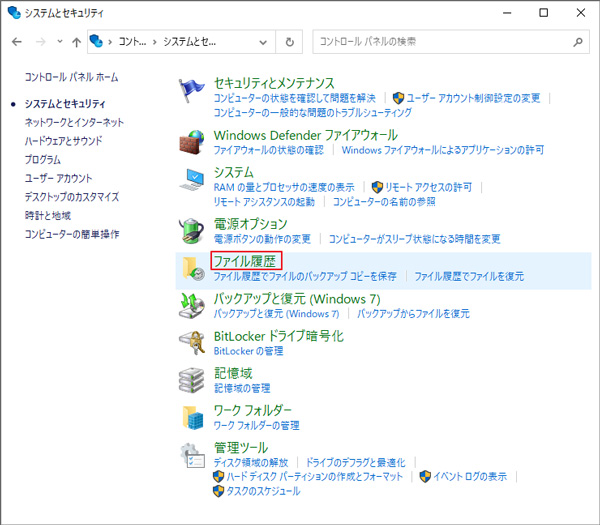Image resolution: width=600 pixels, height=525 pixels.
Task: Expand the chevron after コント... in breadcrumb
Action: (155, 42)
